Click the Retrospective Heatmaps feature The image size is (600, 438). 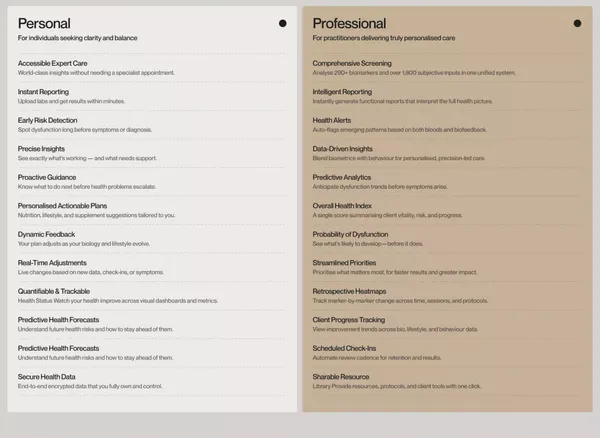pyautogui.click(x=349, y=291)
